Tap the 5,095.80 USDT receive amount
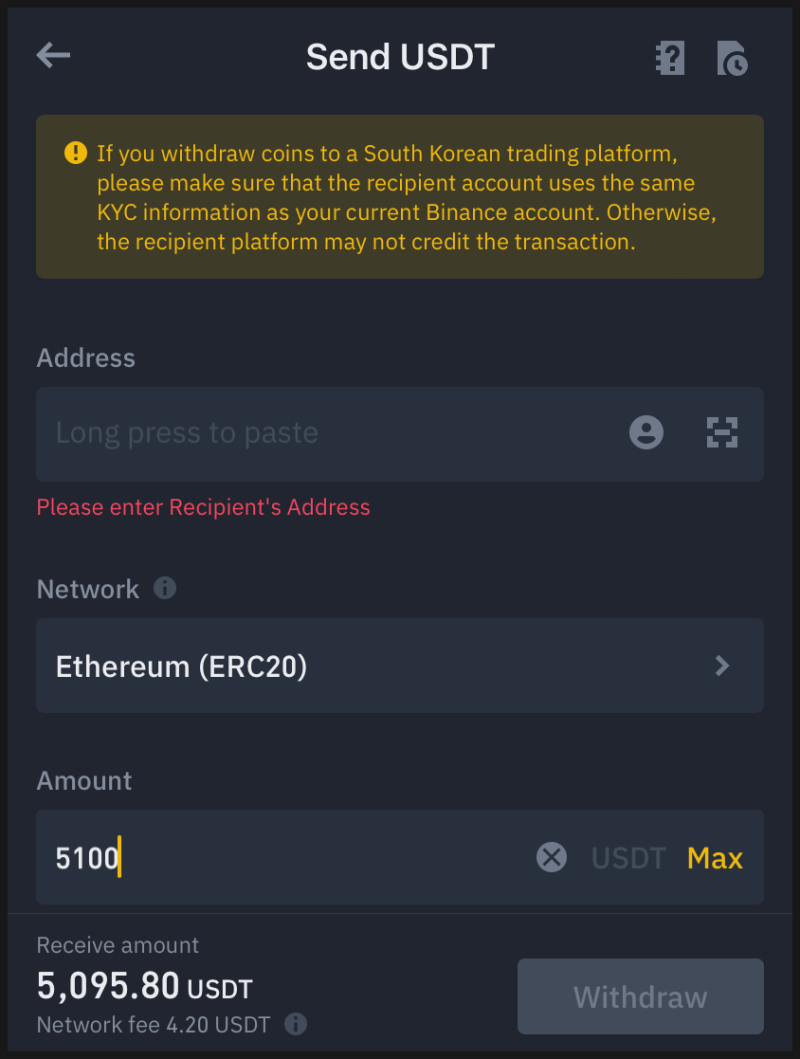This screenshot has width=800, height=1059. [x=145, y=987]
